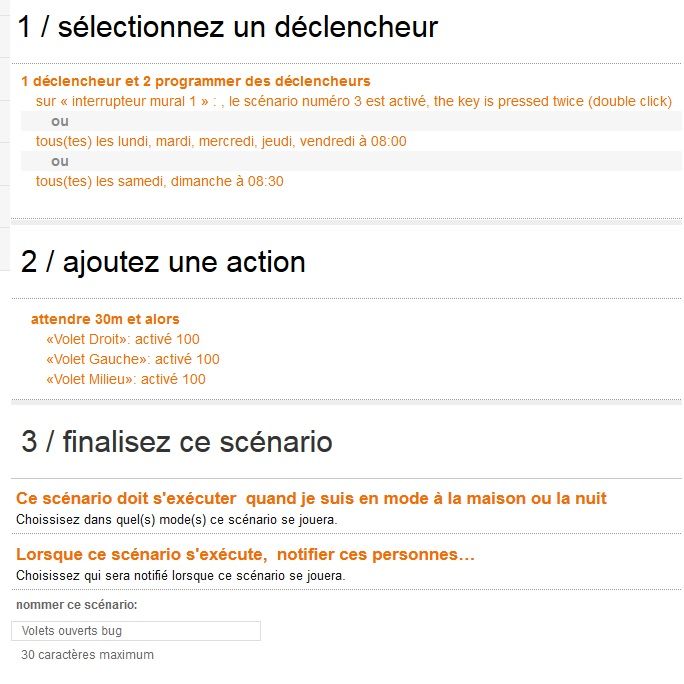Viewport: 684px width, 684px height.
Task: Click the "Choisissez qui sera notifié" description
Action: [x=180, y=576]
